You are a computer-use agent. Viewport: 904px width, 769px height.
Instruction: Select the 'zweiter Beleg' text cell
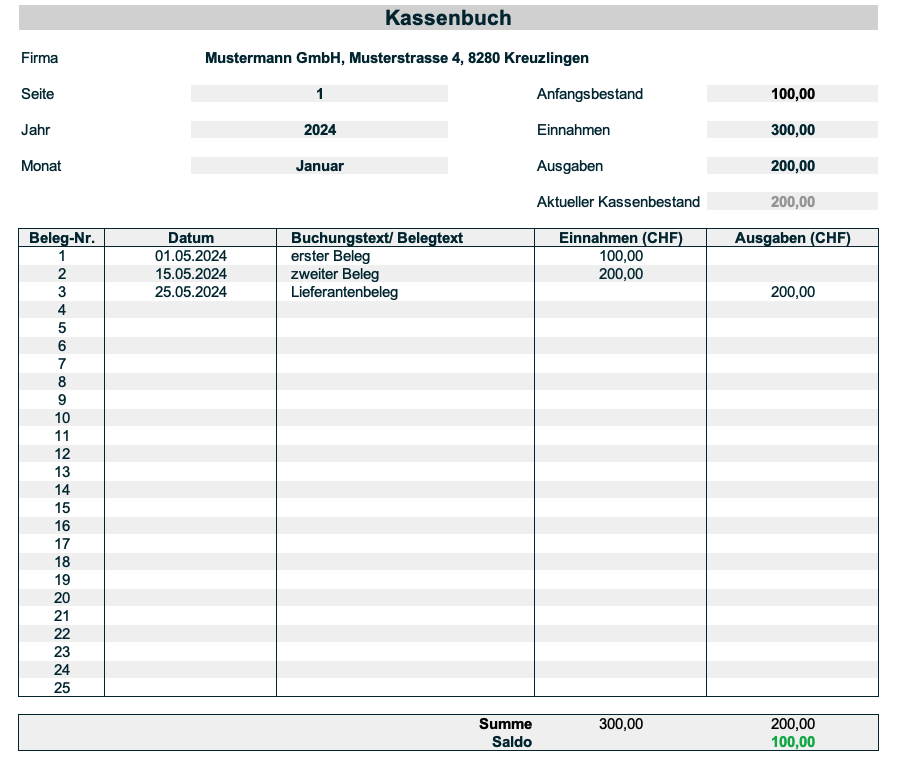pos(335,274)
